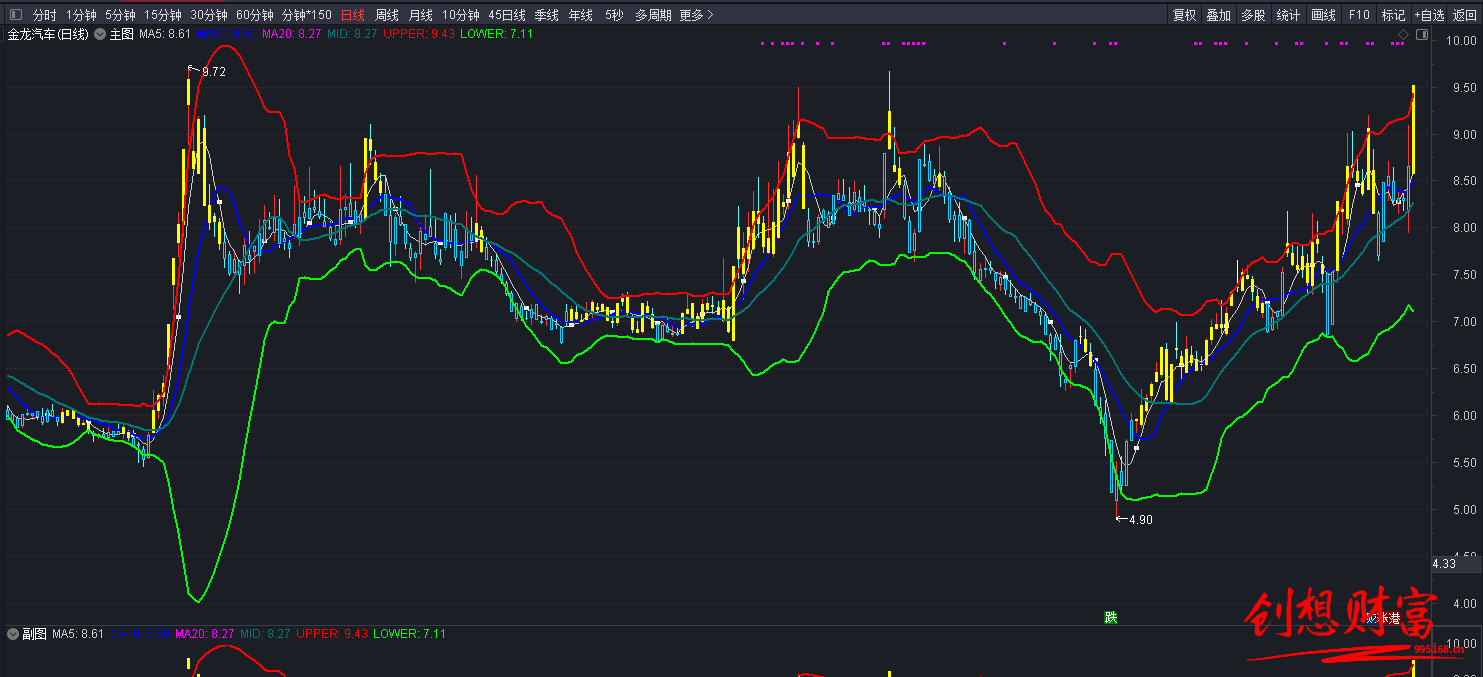
Task: Click the 标记 mark button
Action: [1393, 15]
